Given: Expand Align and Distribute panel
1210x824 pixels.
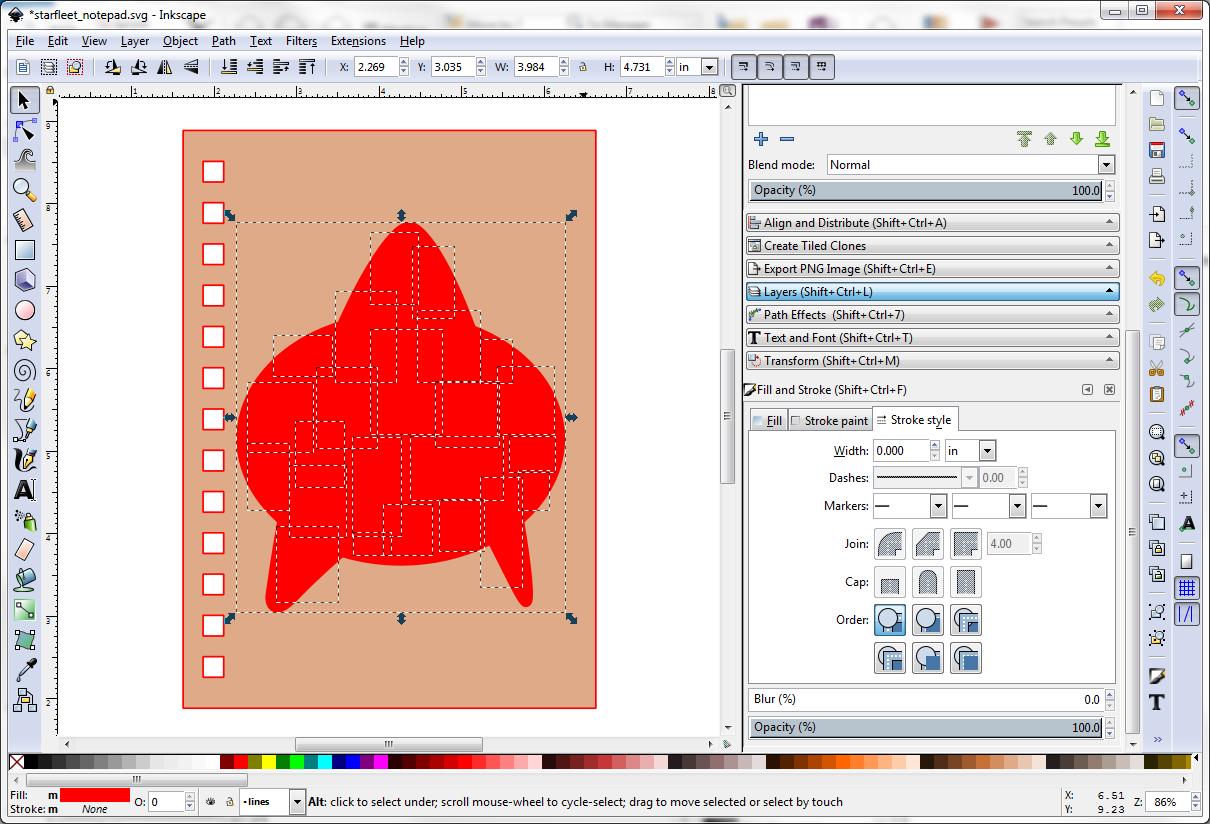Looking at the screenshot, I should point(933,223).
